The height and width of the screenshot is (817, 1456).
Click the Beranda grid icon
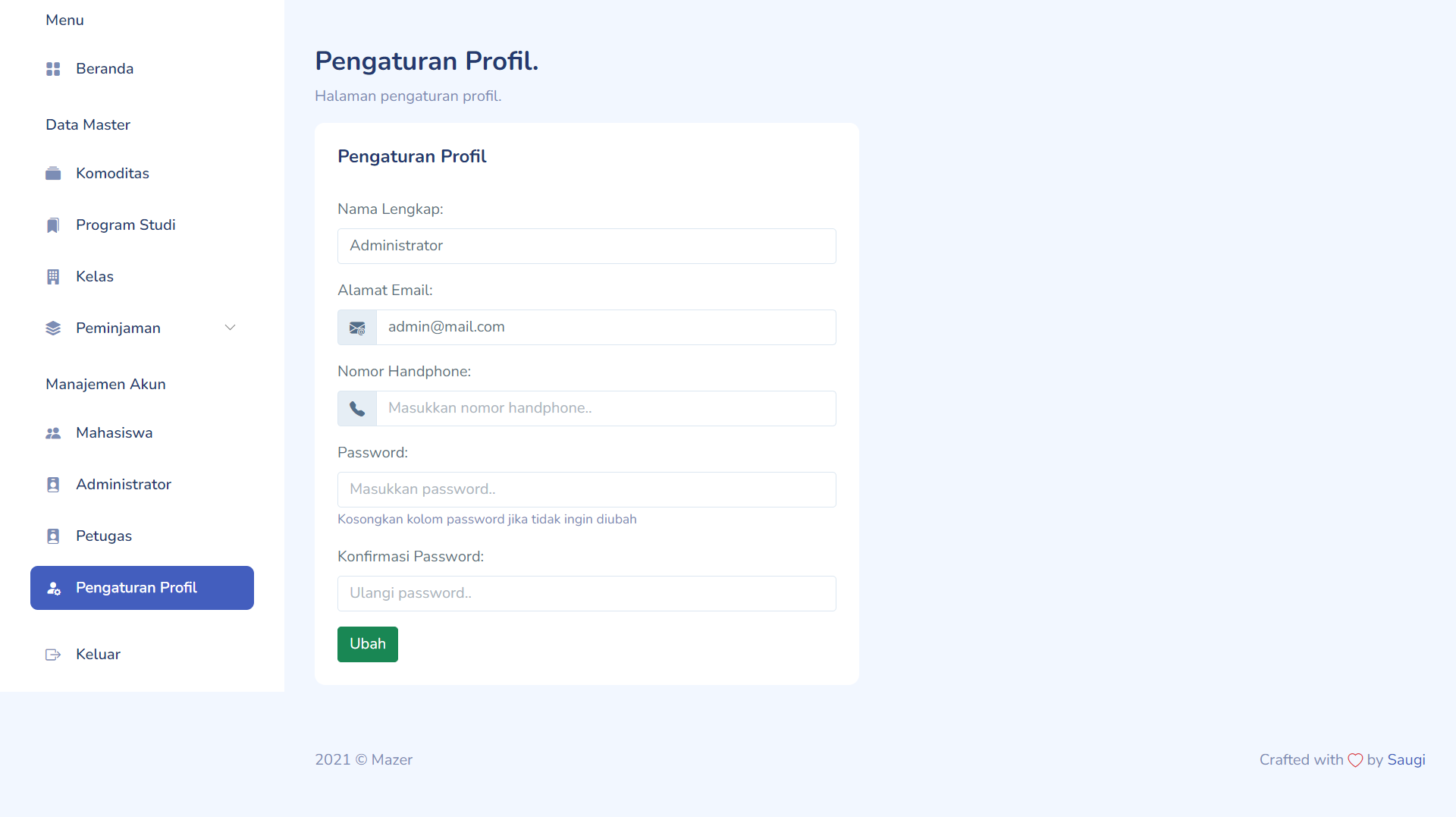coord(53,69)
